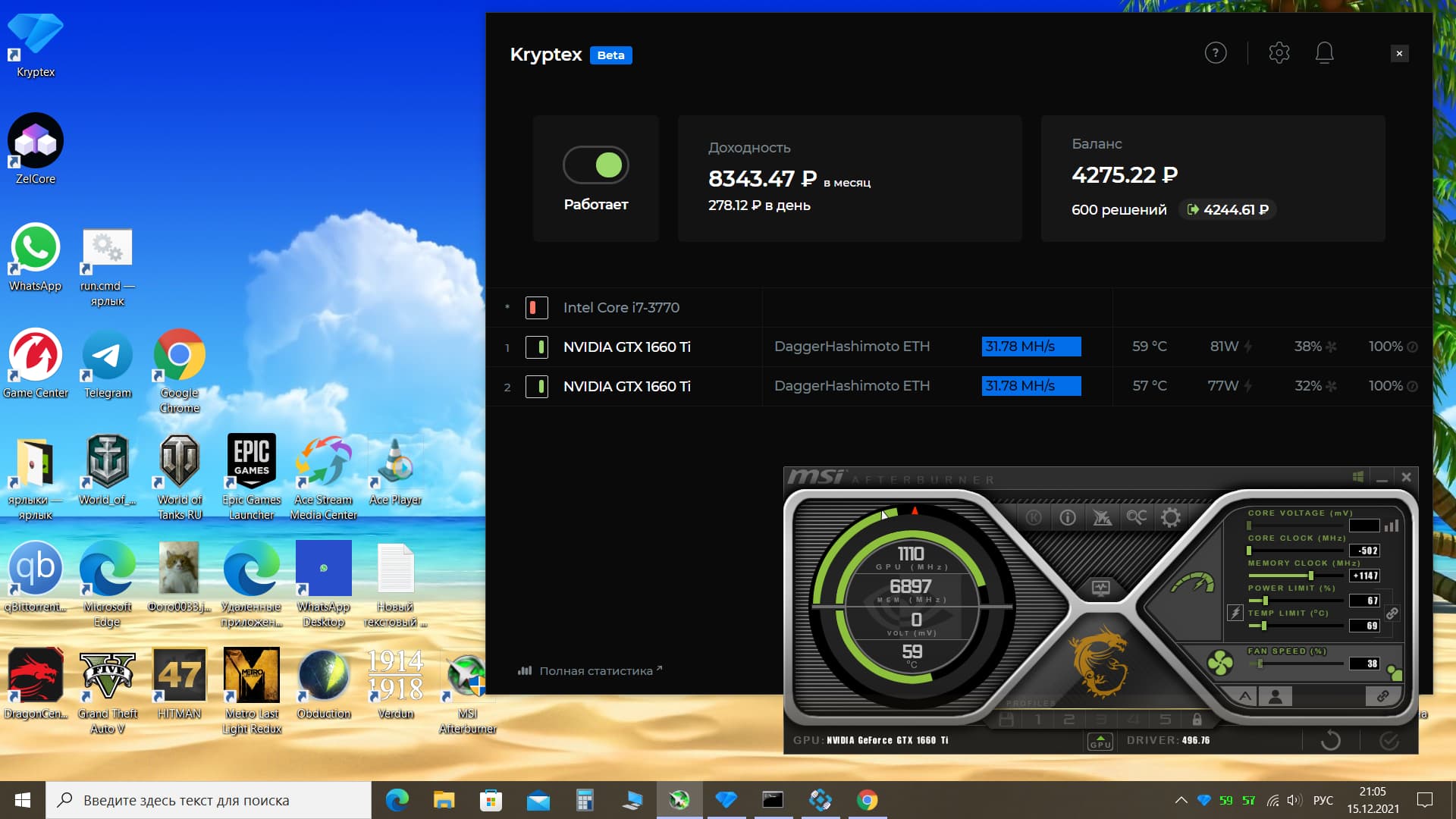Image resolution: width=1456 pixels, height=819 pixels.
Task: Open Kryptex desktop shortcut
Action: click(x=36, y=45)
